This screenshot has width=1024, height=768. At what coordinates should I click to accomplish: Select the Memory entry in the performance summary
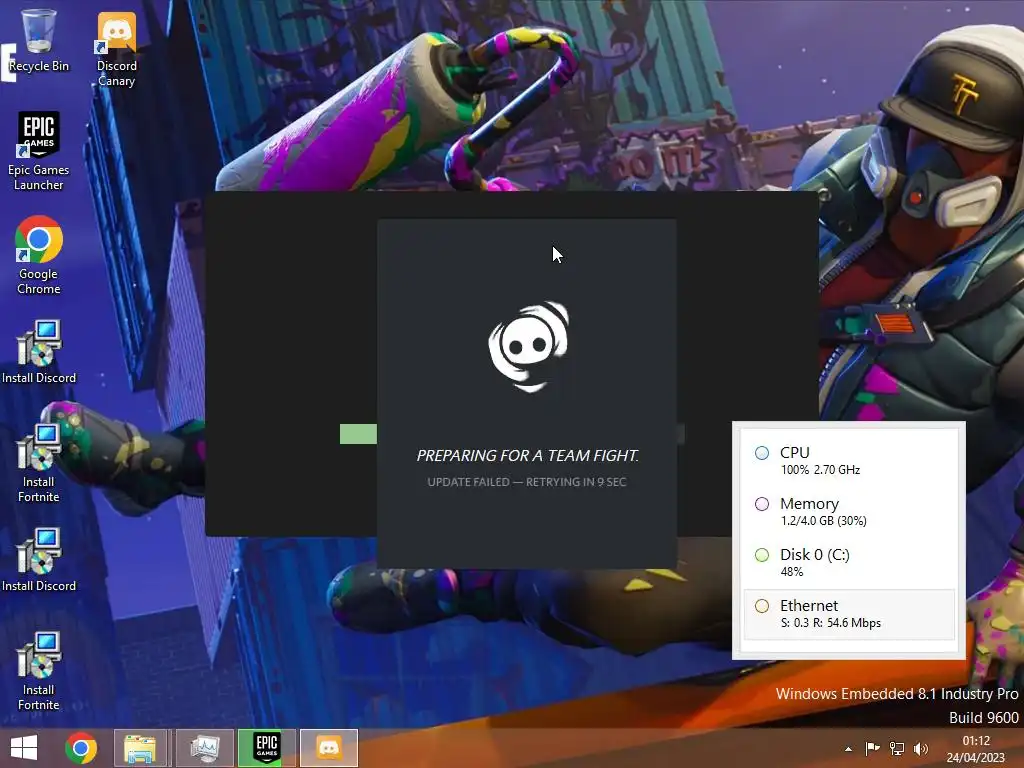click(849, 511)
